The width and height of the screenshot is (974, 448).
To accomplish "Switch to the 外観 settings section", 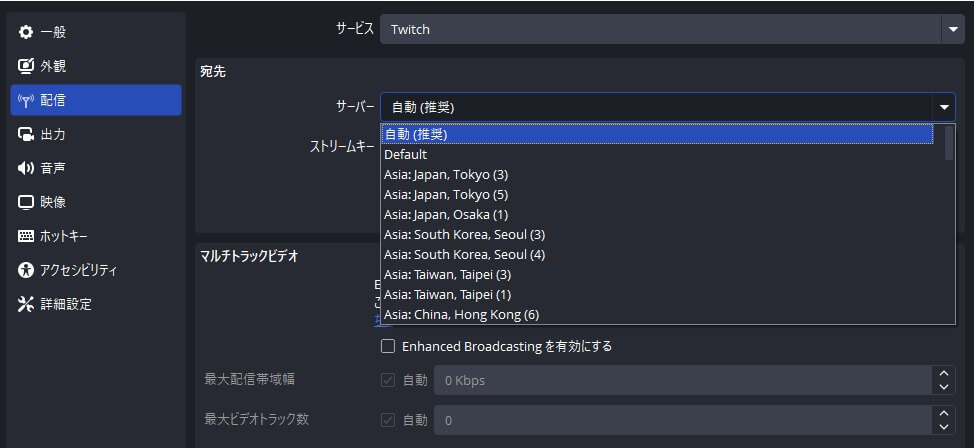I will point(96,66).
